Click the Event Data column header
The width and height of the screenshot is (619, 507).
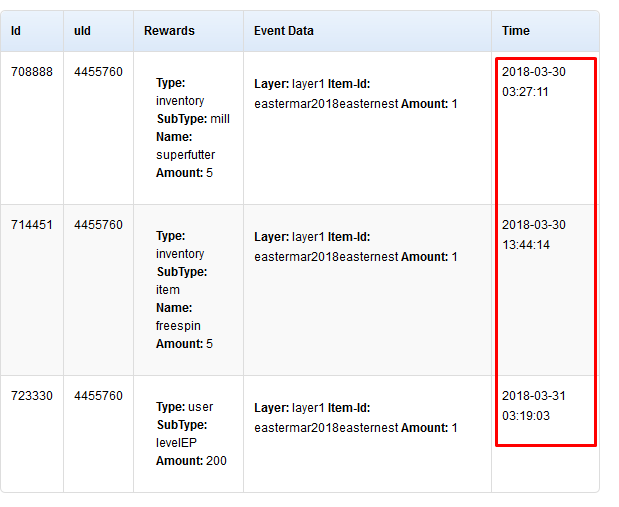click(284, 31)
